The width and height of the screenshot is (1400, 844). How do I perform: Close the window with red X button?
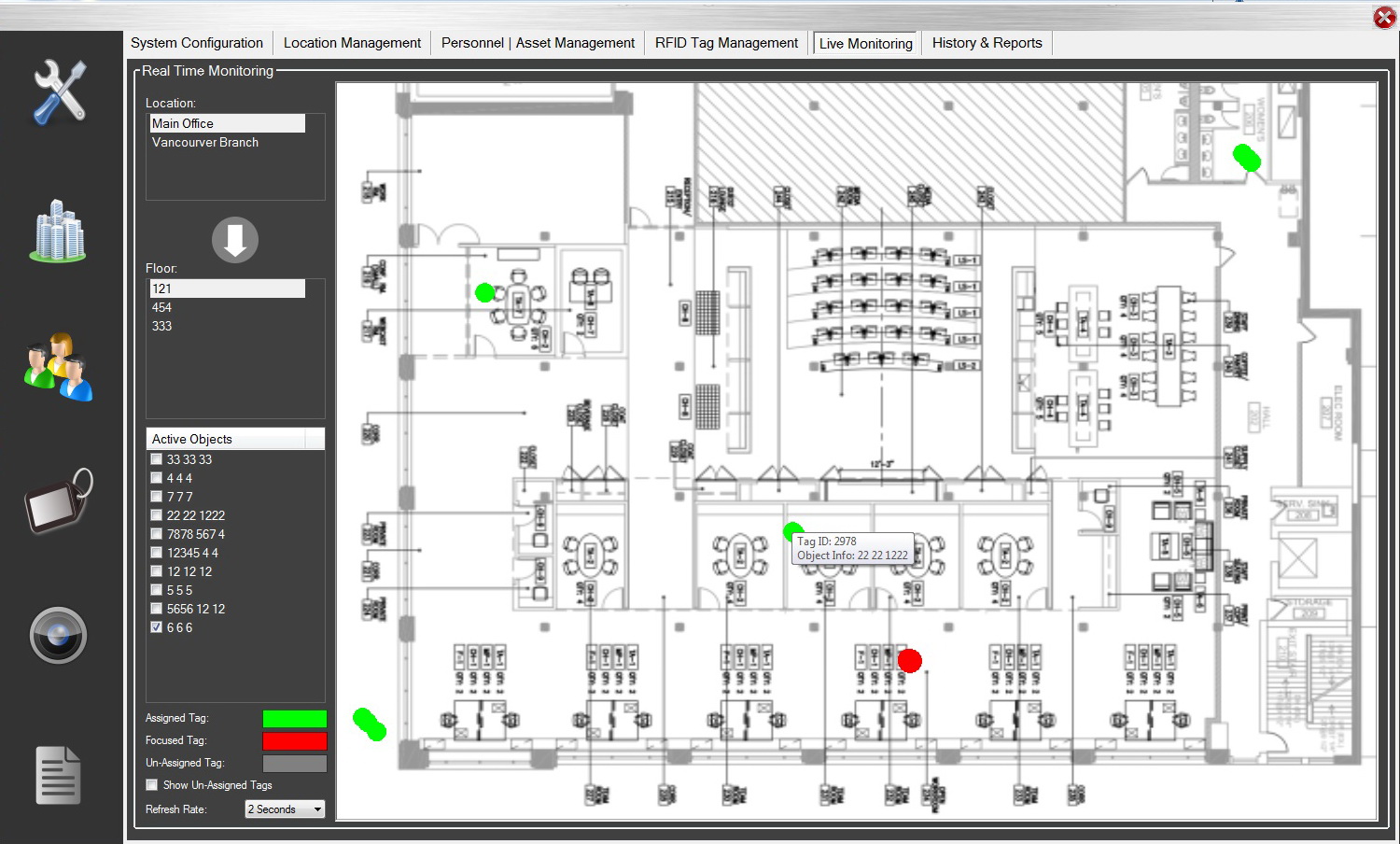tap(1384, 18)
